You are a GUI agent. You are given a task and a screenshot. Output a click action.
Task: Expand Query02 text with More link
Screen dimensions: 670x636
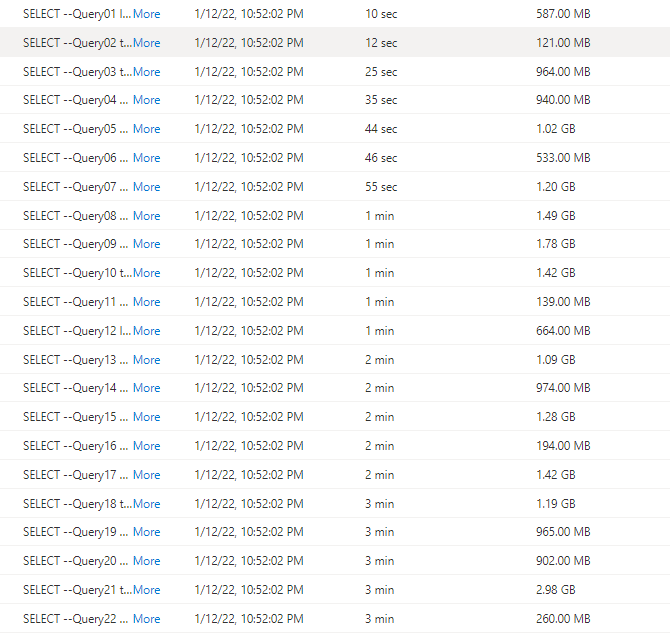tap(146, 43)
